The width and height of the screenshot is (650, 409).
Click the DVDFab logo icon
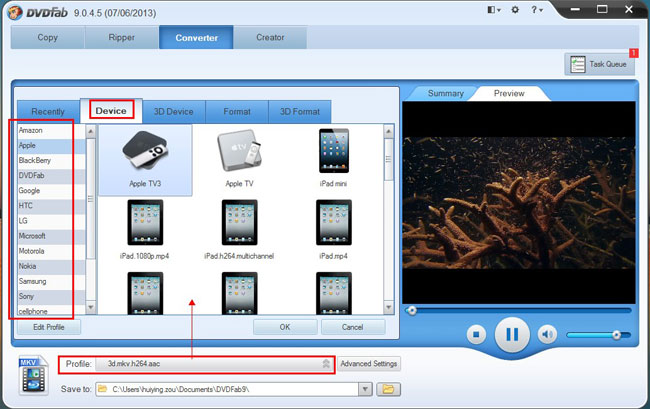point(15,12)
